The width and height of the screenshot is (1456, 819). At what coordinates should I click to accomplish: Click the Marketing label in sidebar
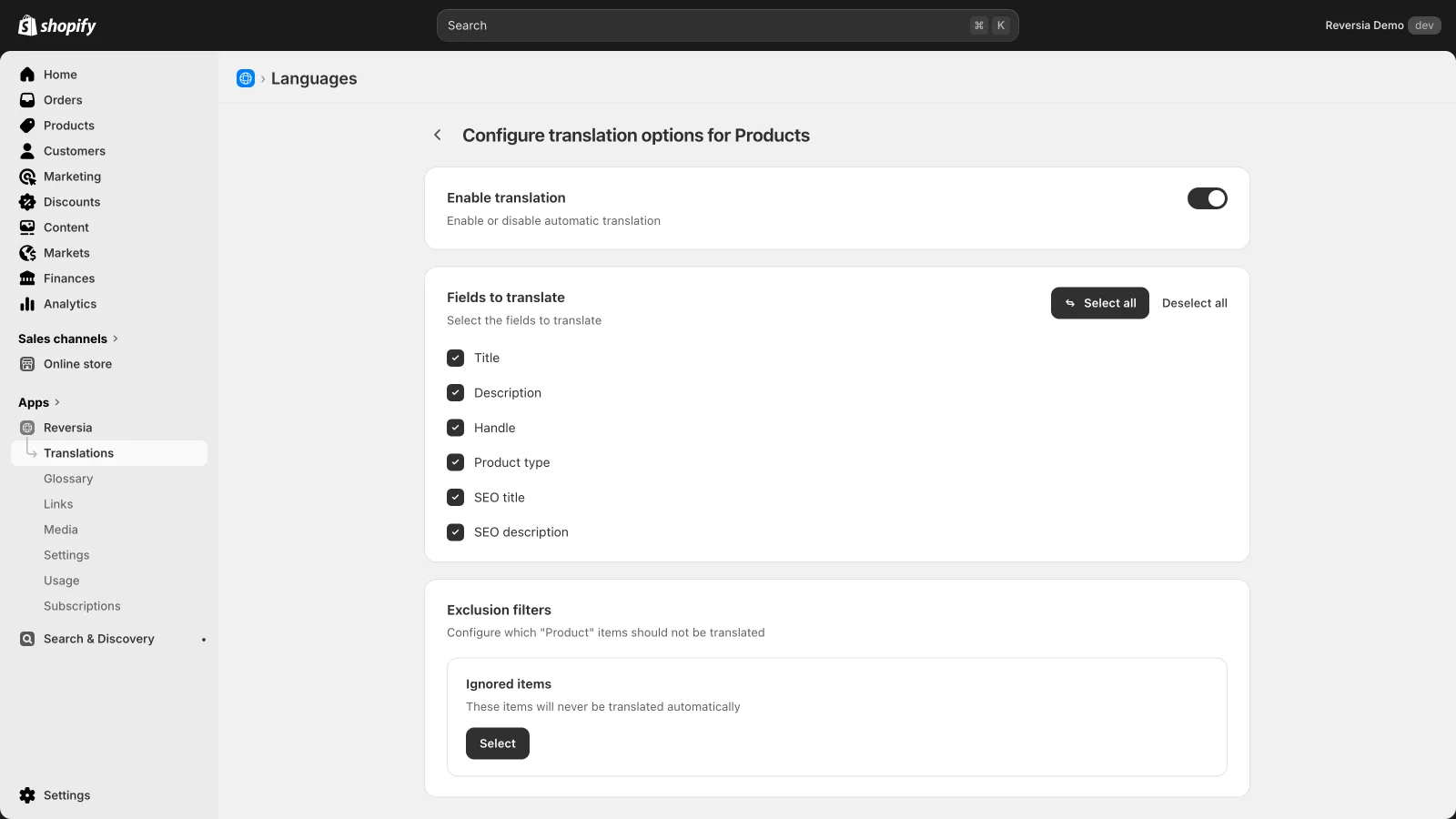click(x=73, y=177)
